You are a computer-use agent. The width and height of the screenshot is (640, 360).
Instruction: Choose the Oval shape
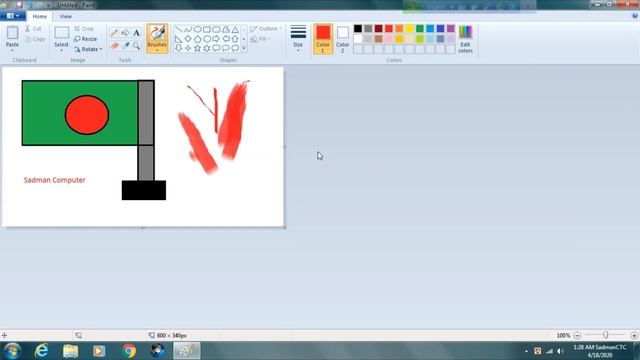198,29
